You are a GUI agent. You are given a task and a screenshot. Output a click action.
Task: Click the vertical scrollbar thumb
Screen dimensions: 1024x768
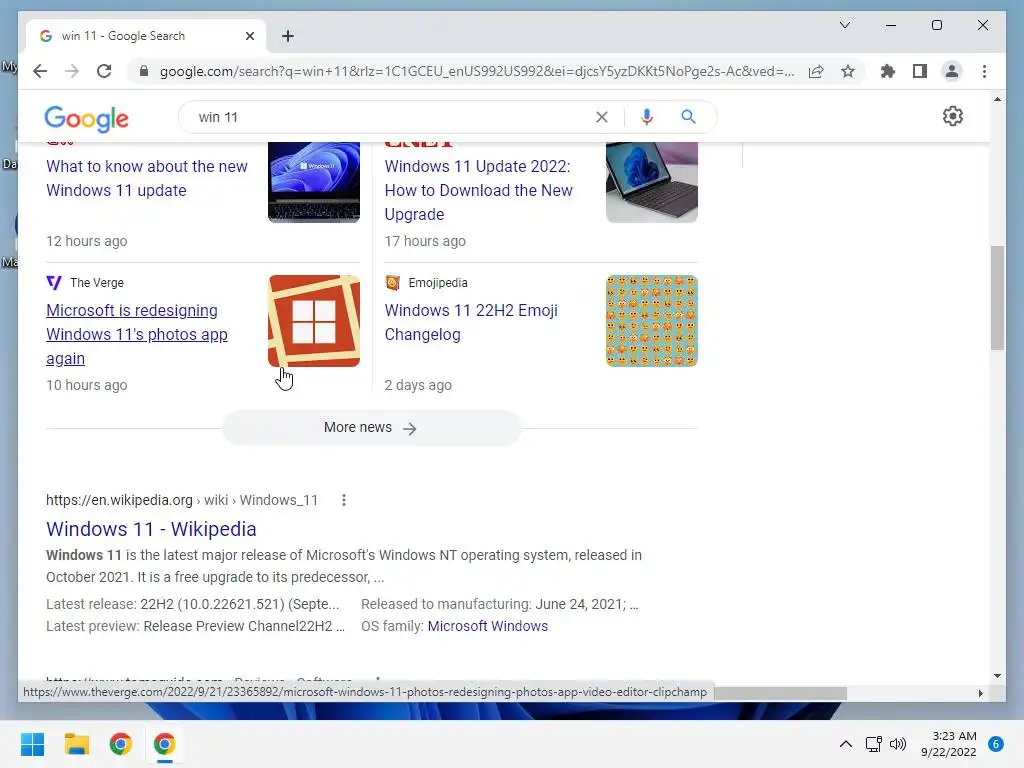pyautogui.click(x=997, y=298)
